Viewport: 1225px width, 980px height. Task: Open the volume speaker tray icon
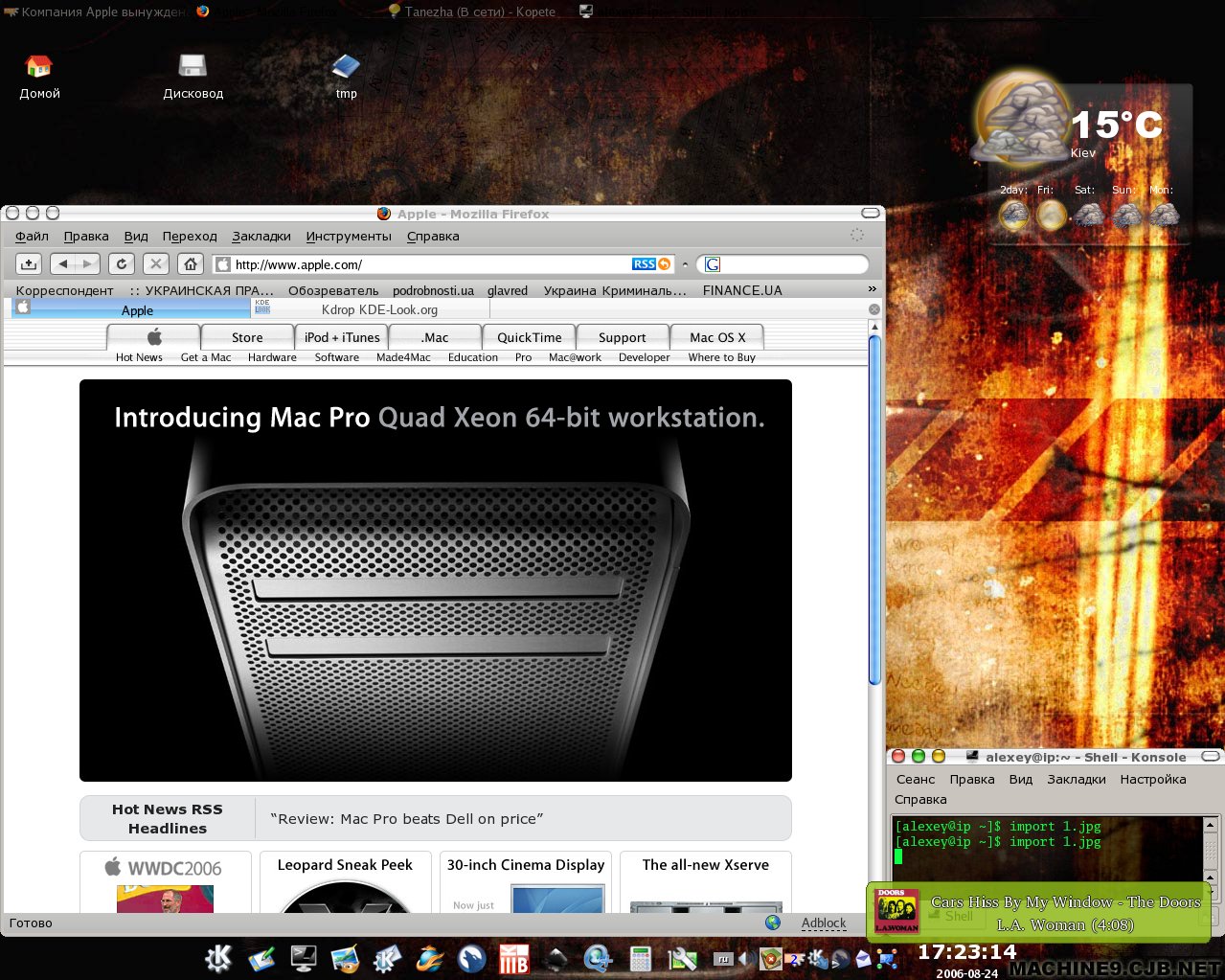746,958
